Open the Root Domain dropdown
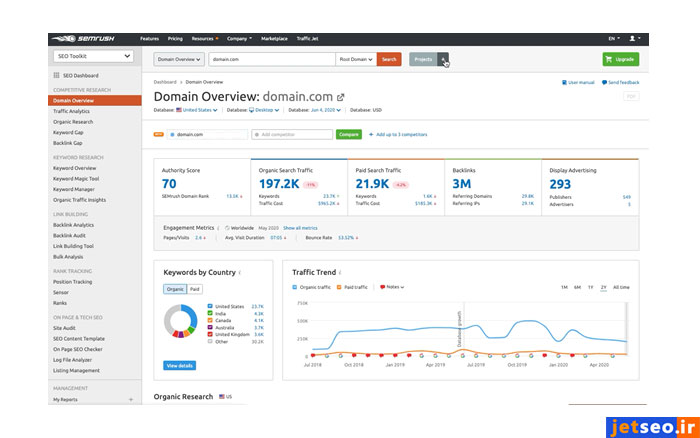The image size is (700, 438). [356, 59]
